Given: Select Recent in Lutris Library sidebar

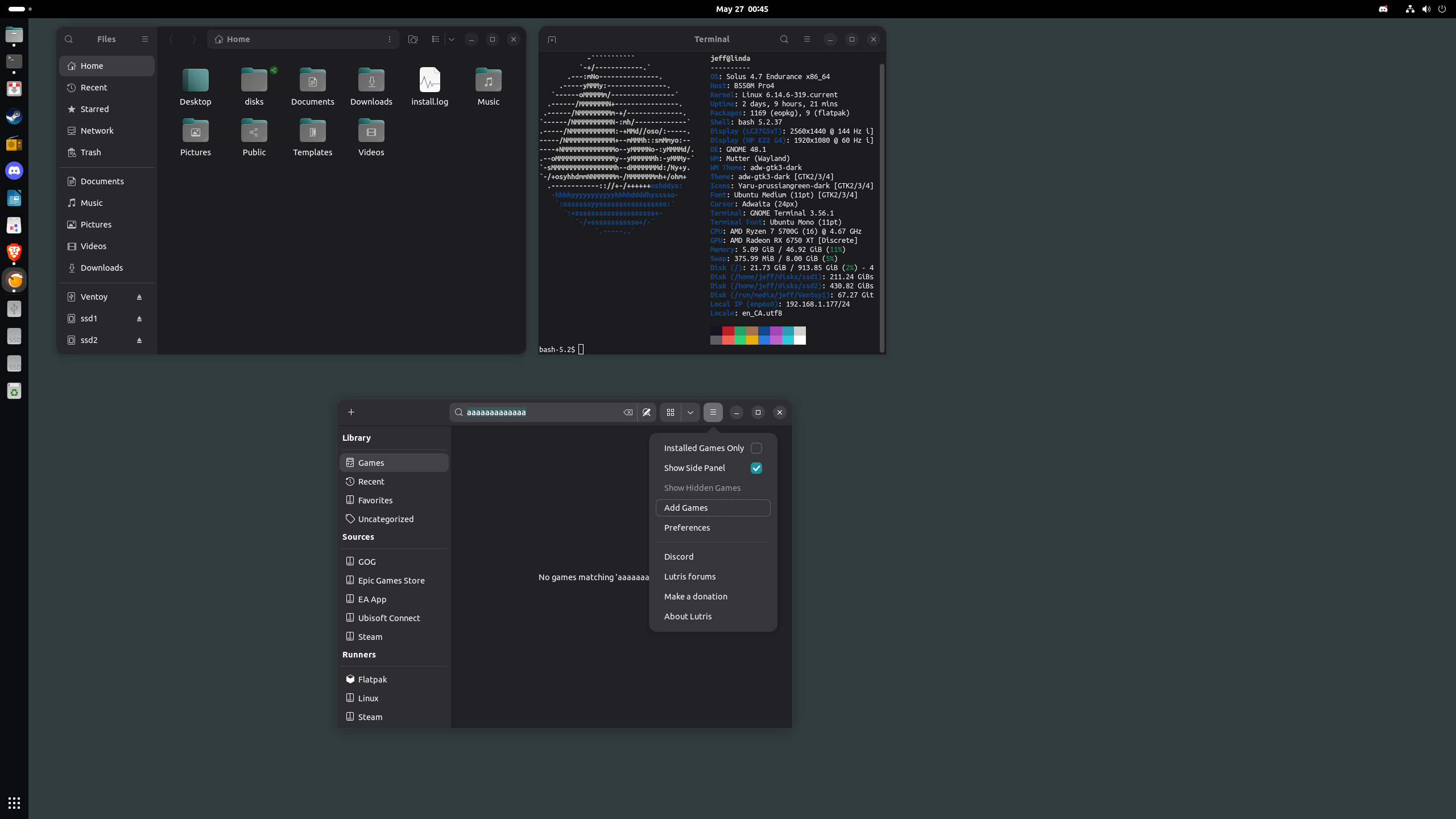Looking at the screenshot, I should (394, 482).
